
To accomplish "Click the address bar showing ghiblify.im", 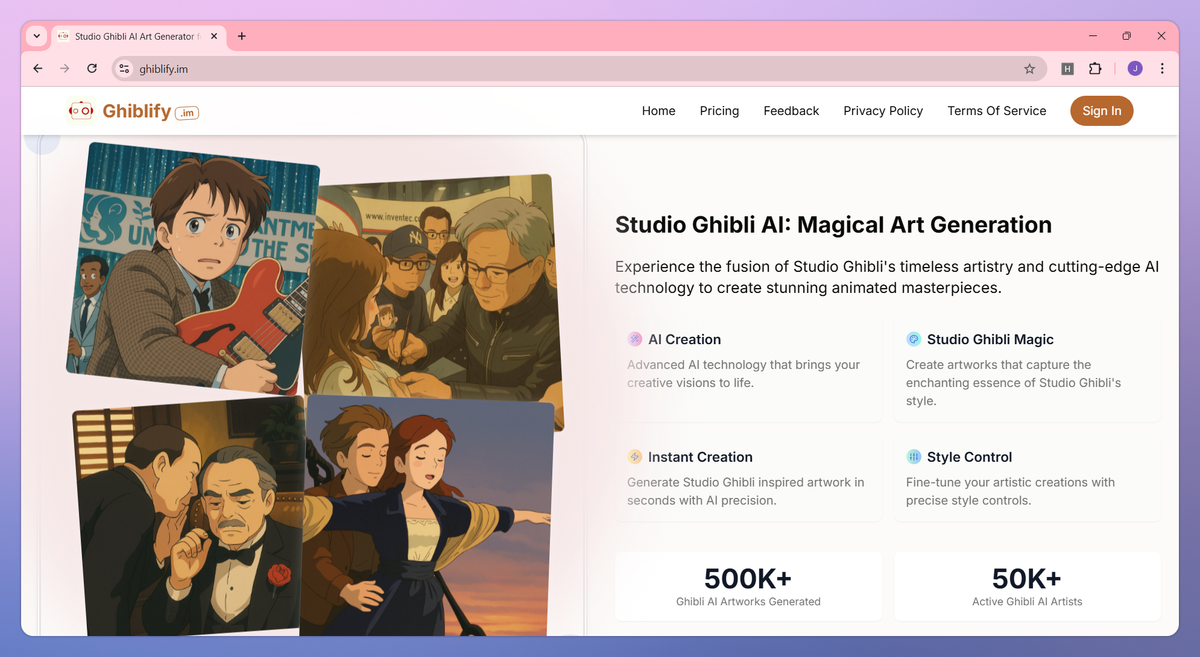I will tap(579, 69).
